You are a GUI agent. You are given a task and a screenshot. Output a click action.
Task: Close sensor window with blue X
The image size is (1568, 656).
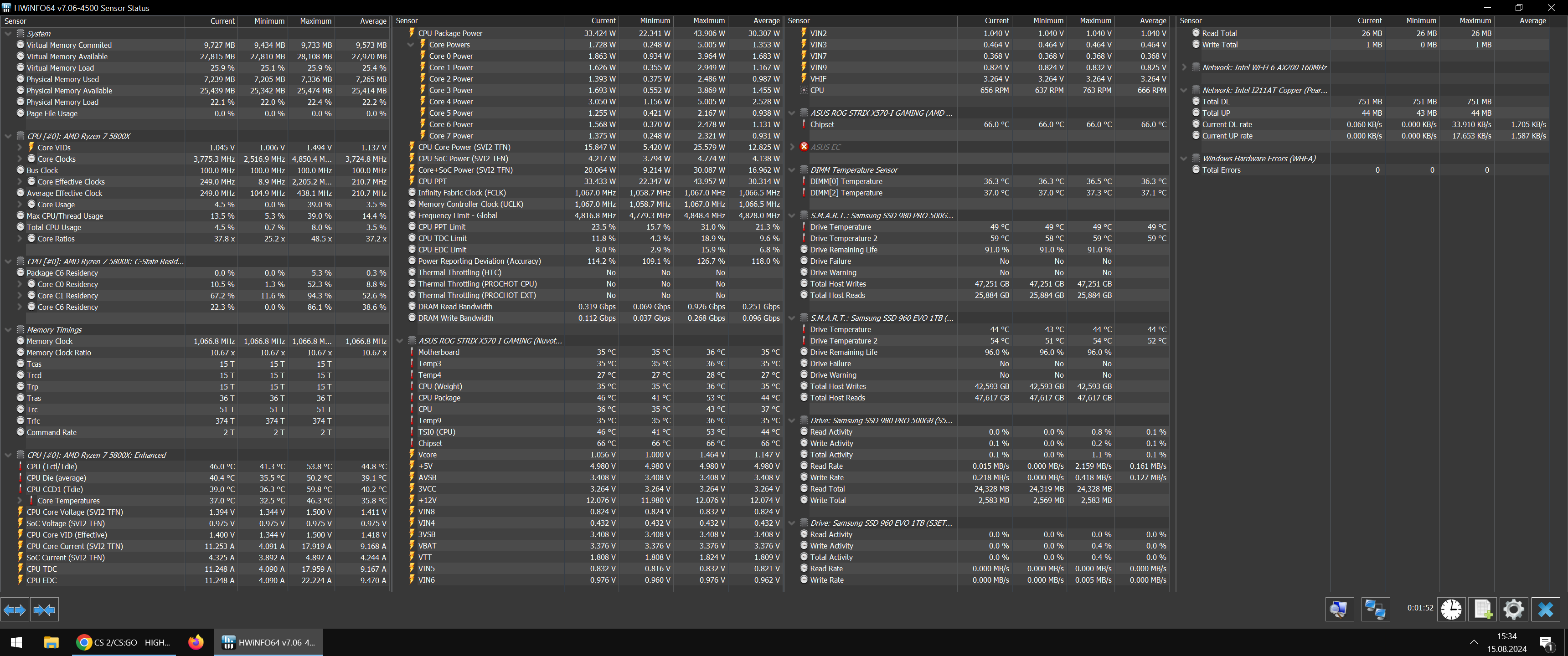pos(1546,609)
